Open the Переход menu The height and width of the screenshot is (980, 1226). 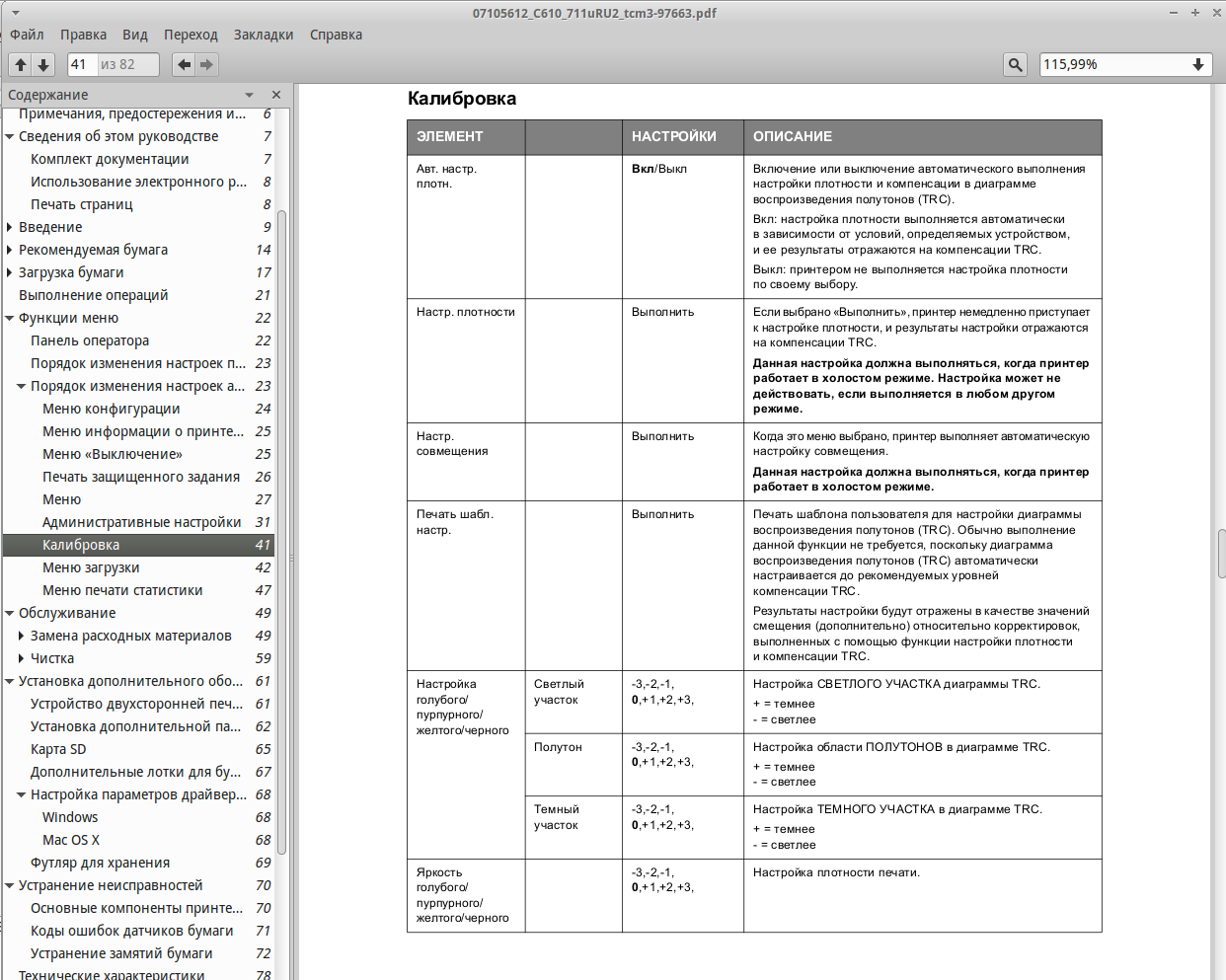click(191, 35)
